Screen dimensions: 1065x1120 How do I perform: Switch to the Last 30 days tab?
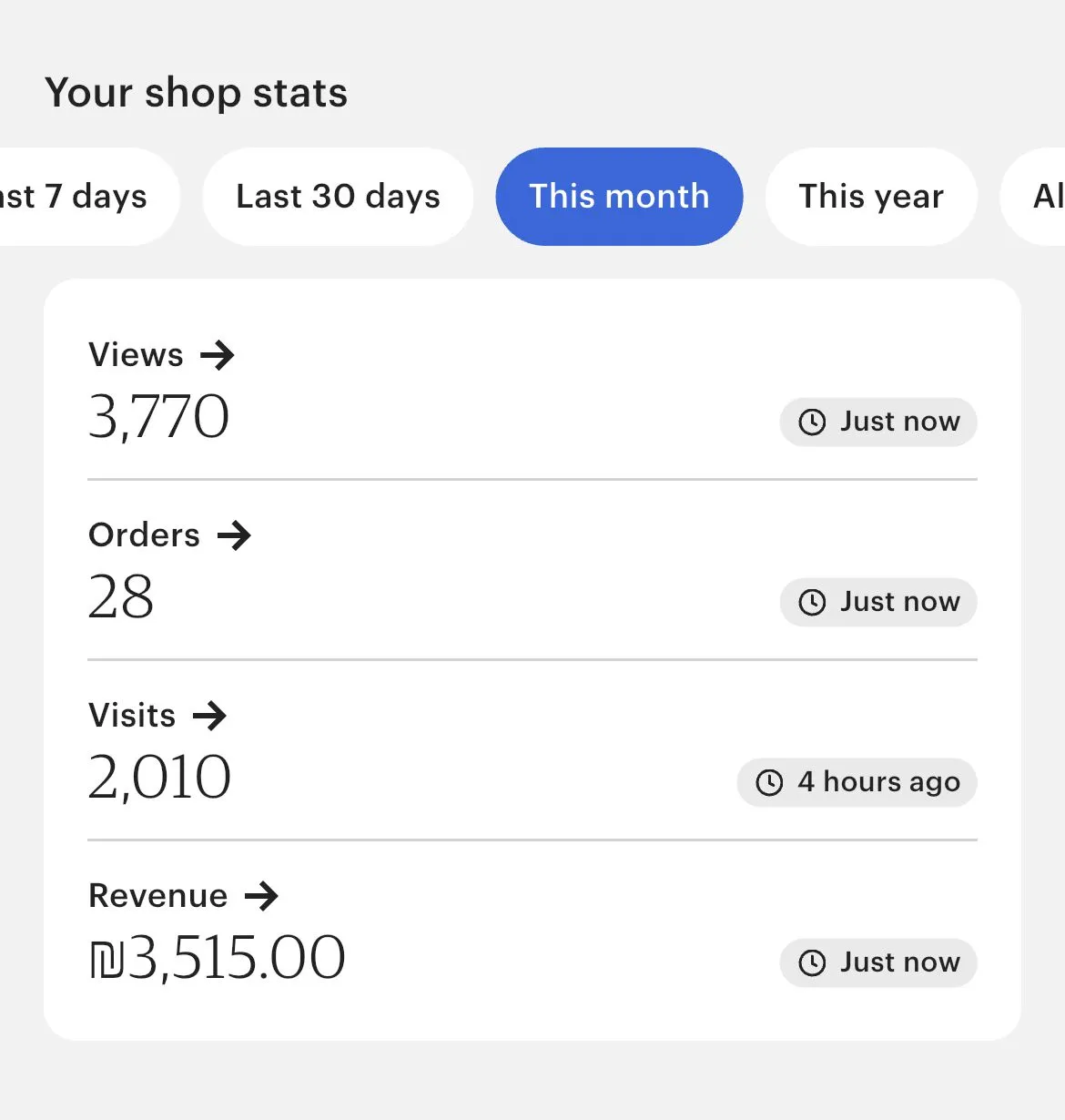pos(338,197)
